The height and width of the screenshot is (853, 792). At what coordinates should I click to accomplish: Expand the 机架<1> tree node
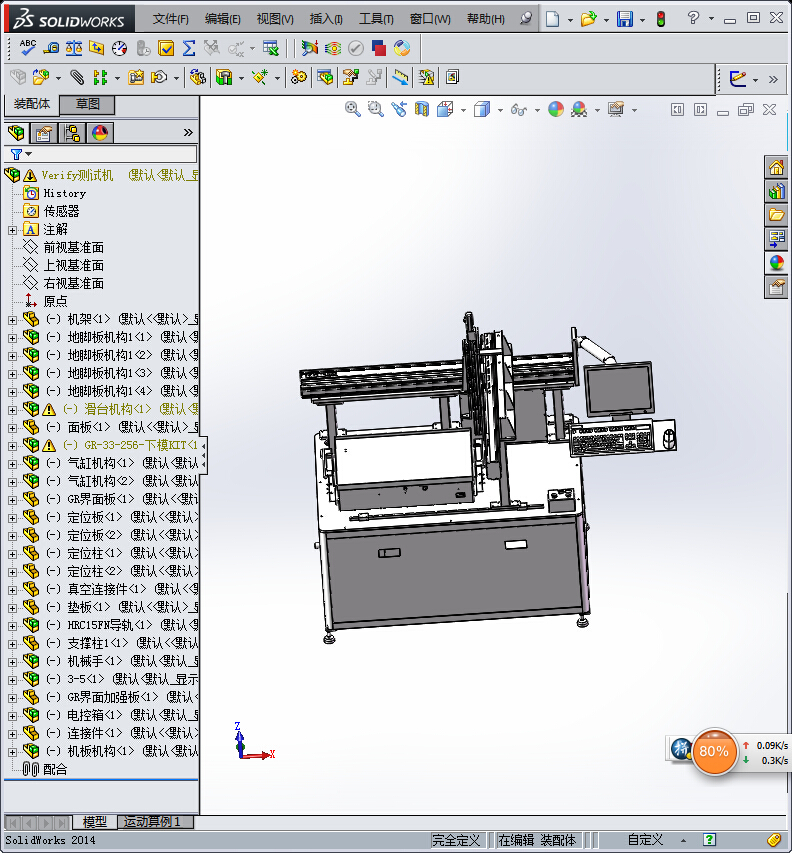pos(12,320)
